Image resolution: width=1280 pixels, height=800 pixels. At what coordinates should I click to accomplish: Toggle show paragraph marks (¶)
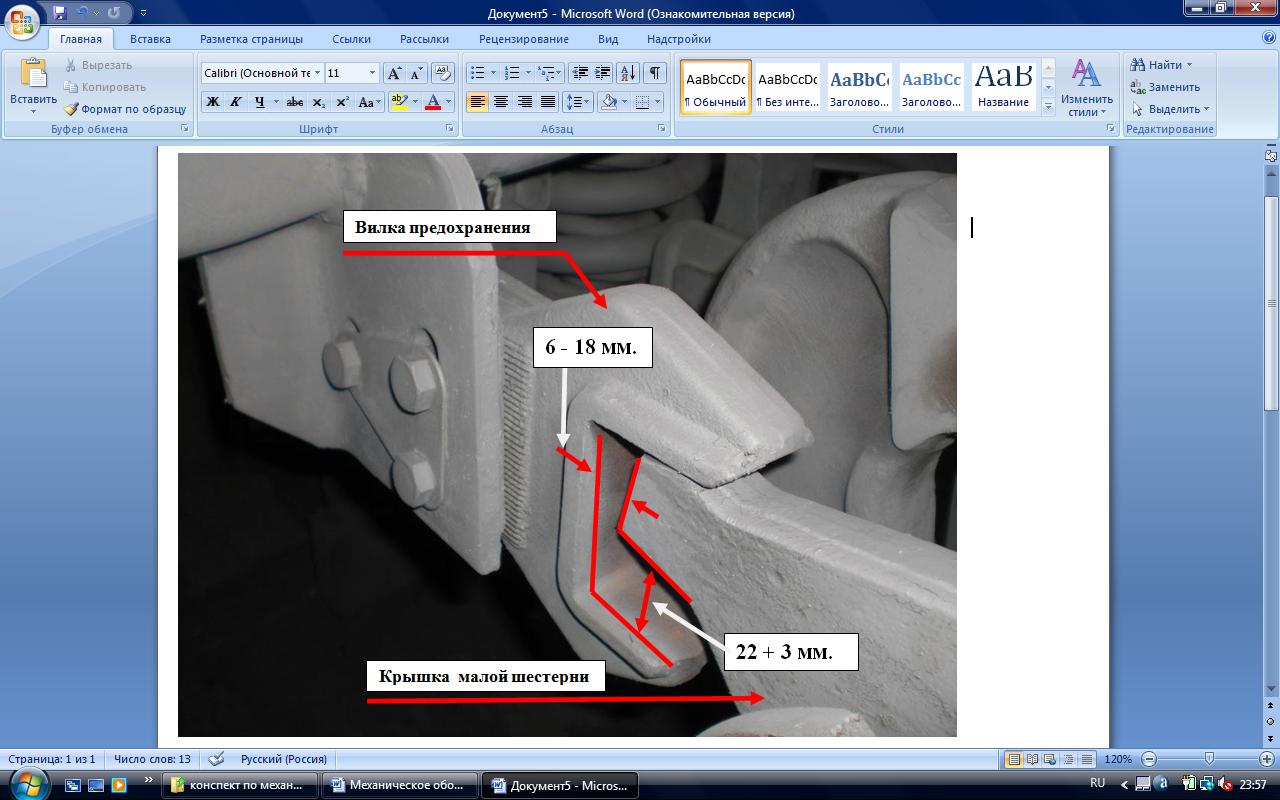[x=654, y=73]
